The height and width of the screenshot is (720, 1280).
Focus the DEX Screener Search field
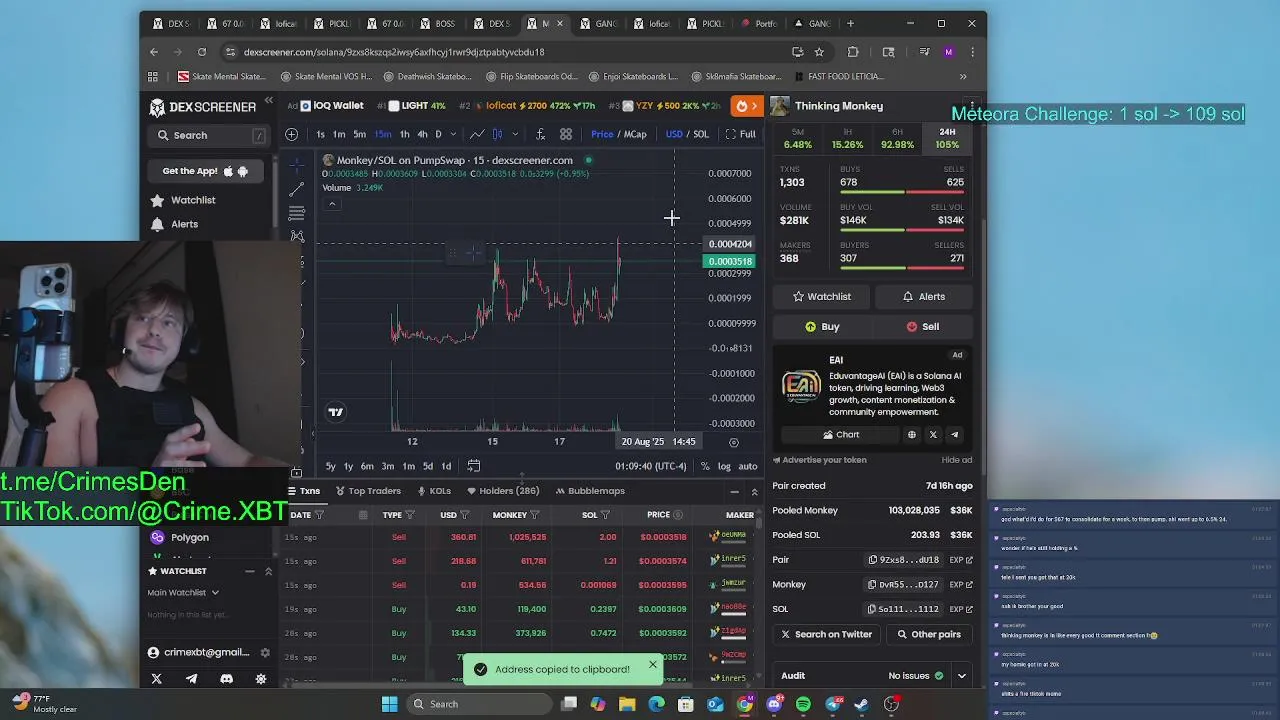coord(211,135)
